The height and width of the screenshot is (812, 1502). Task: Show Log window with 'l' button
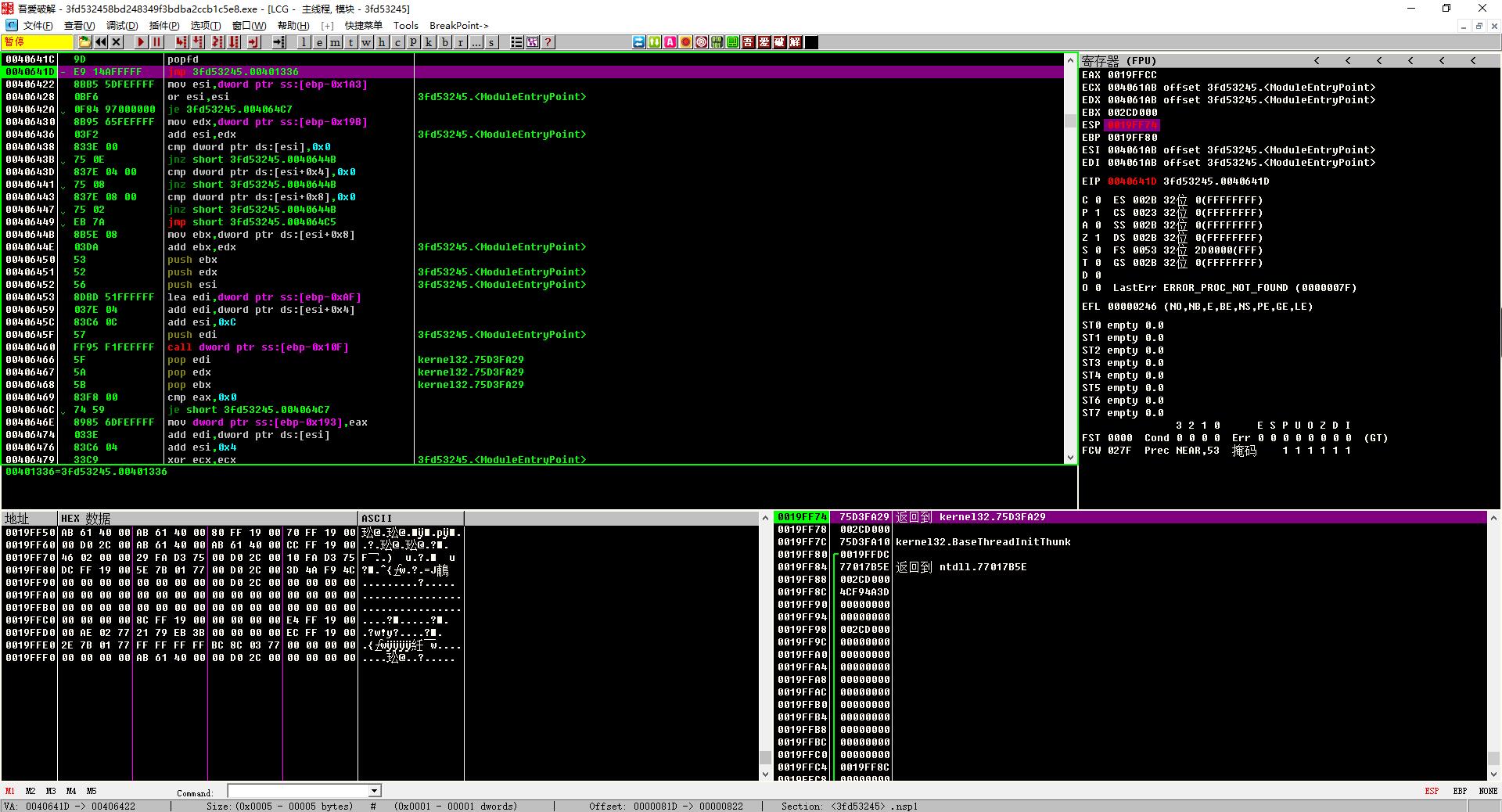304,42
